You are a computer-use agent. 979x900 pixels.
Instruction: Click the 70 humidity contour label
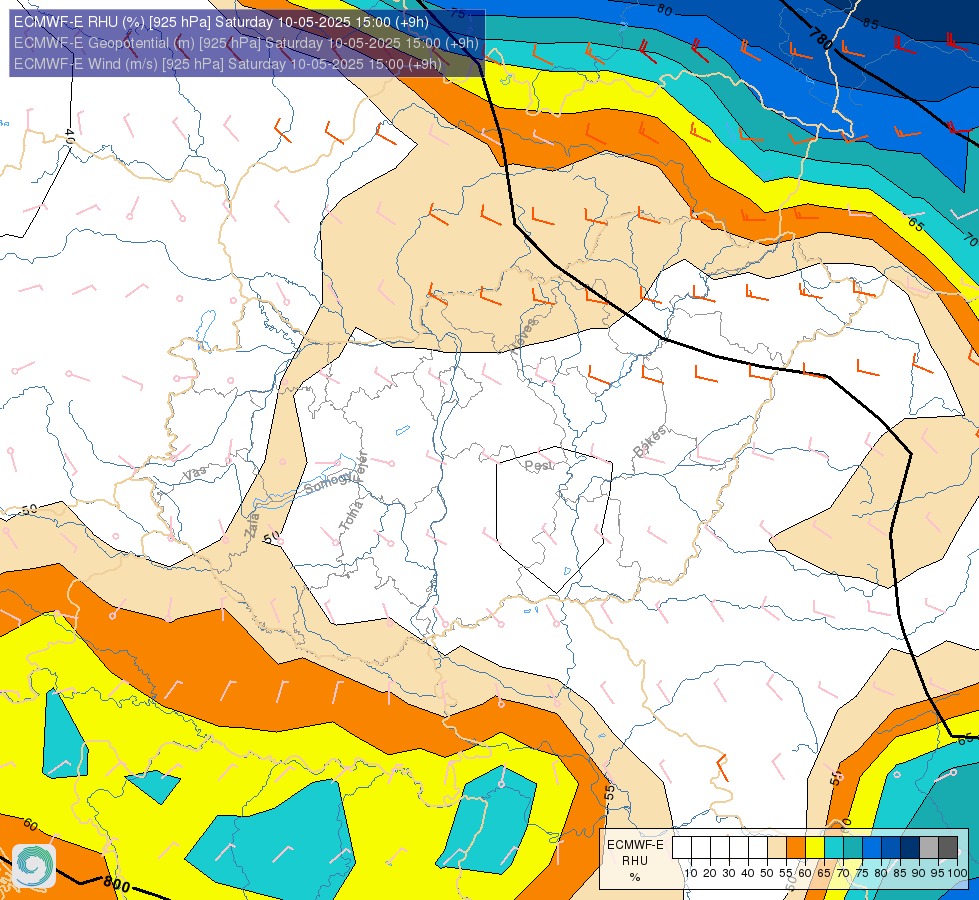click(970, 239)
